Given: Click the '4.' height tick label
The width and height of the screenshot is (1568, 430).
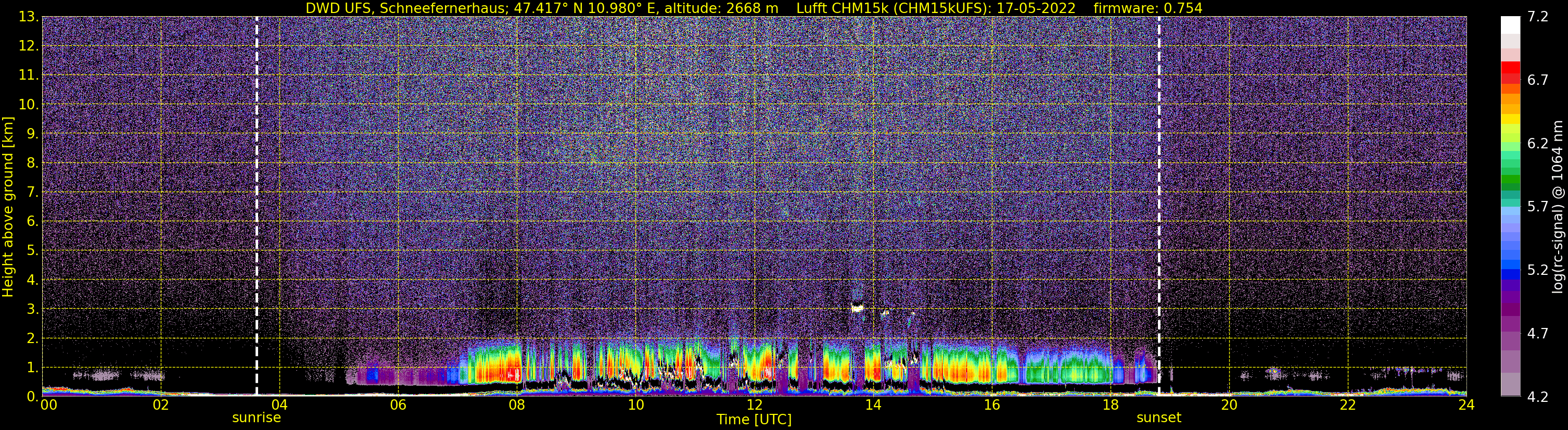Looking at the screenshot, I should tap(32, 280).
